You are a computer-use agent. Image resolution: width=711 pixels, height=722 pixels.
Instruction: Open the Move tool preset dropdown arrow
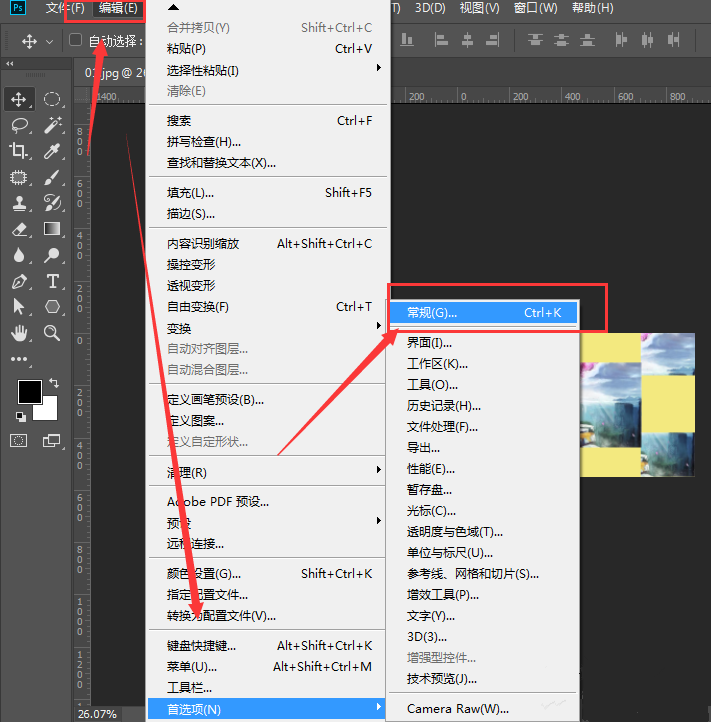[49, 42]
